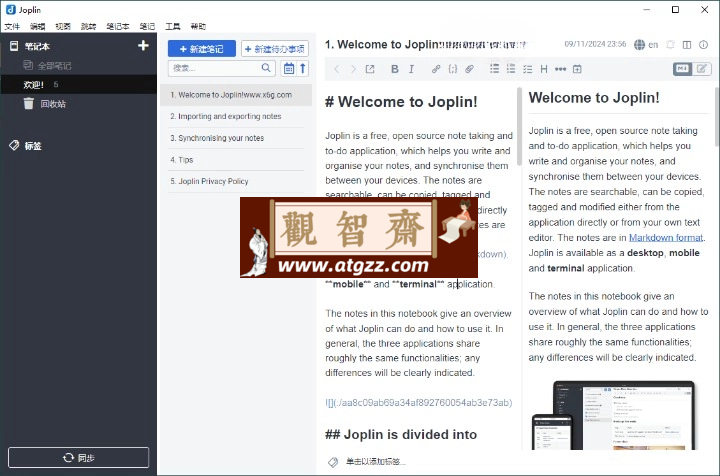Click the tag icon below the editor
This screenshot has height=476, width=720.
tap(332, 462)
